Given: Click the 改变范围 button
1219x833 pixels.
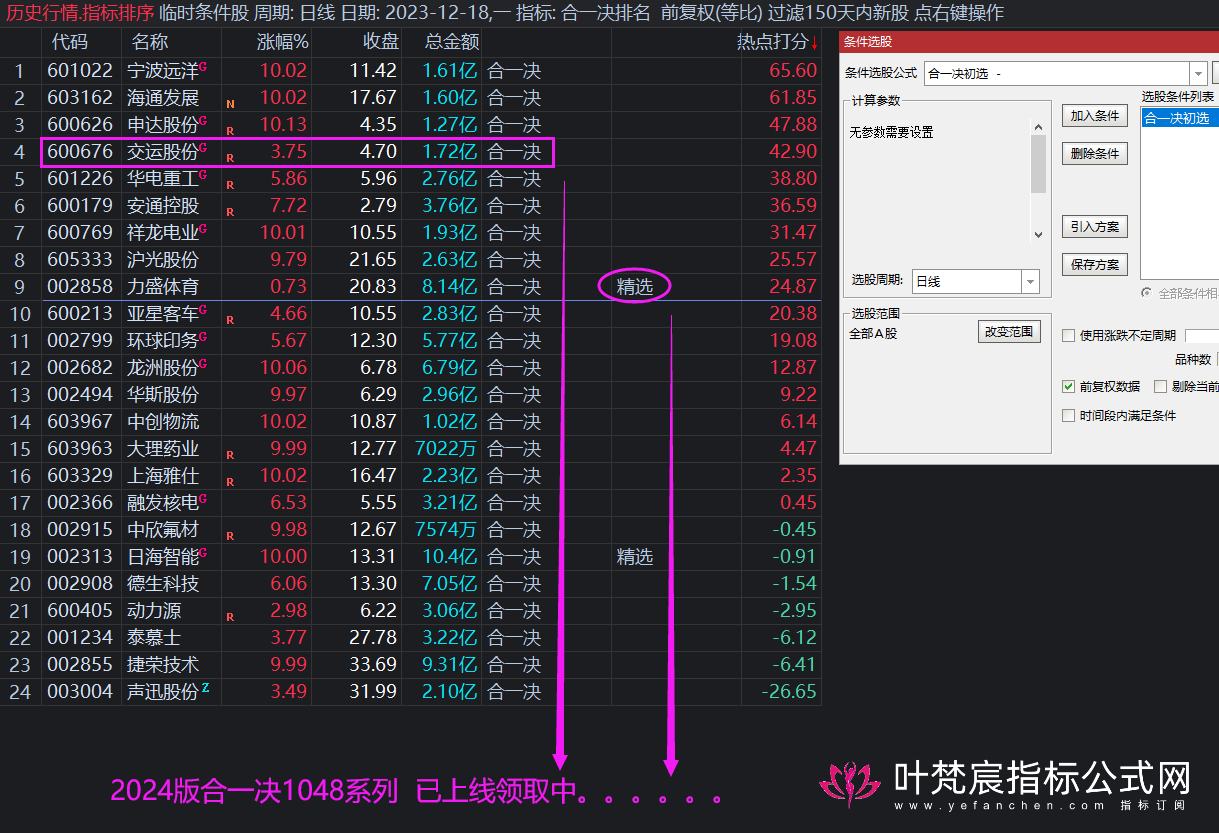Looking at the screenshot, I should pos(1008,332).
